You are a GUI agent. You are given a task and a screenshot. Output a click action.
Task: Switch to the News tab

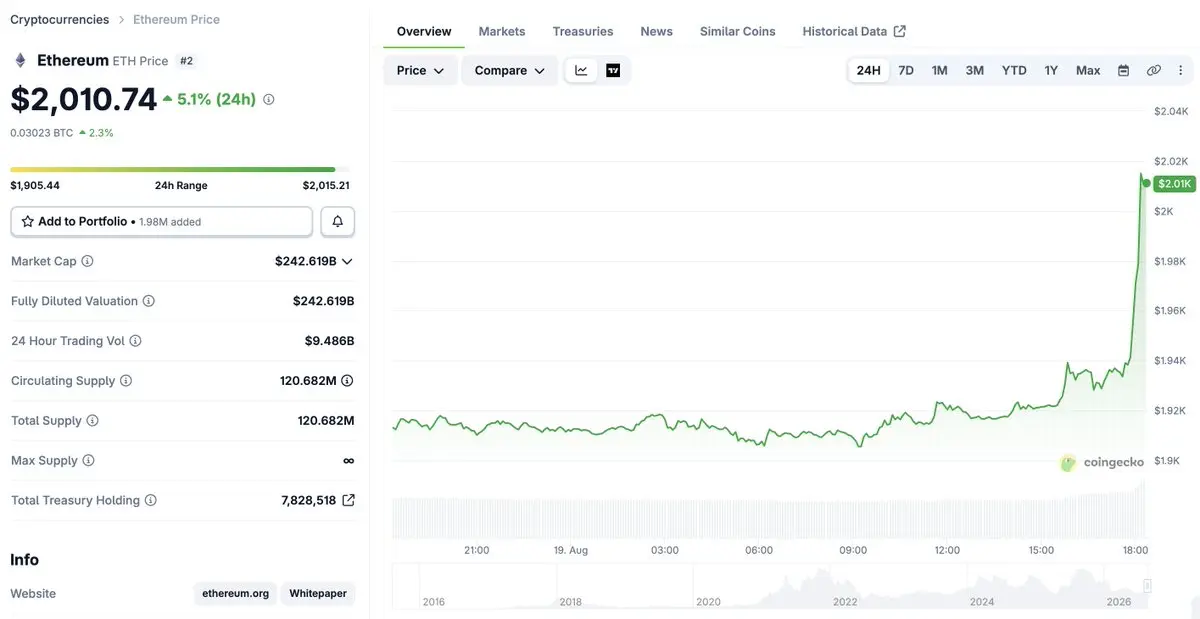tap(656, 31)
